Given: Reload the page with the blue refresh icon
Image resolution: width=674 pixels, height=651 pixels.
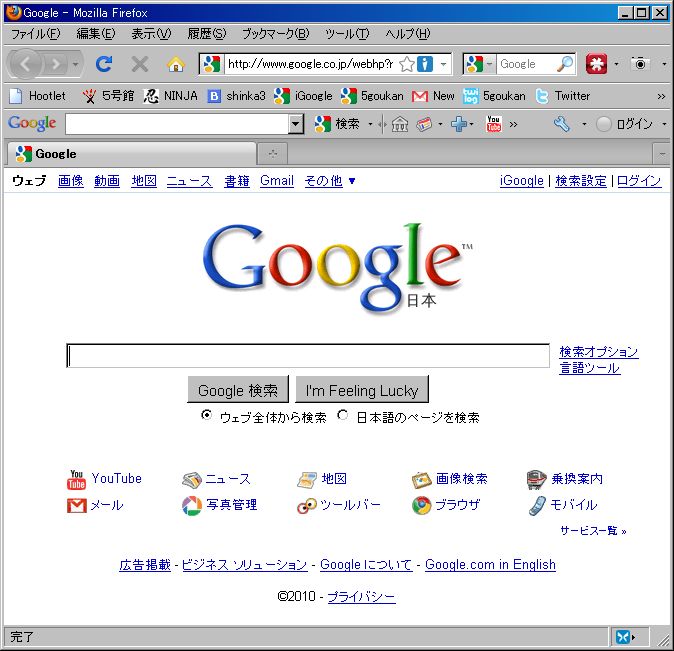Looking at the screenshot, I should click(x=104, y=64).
